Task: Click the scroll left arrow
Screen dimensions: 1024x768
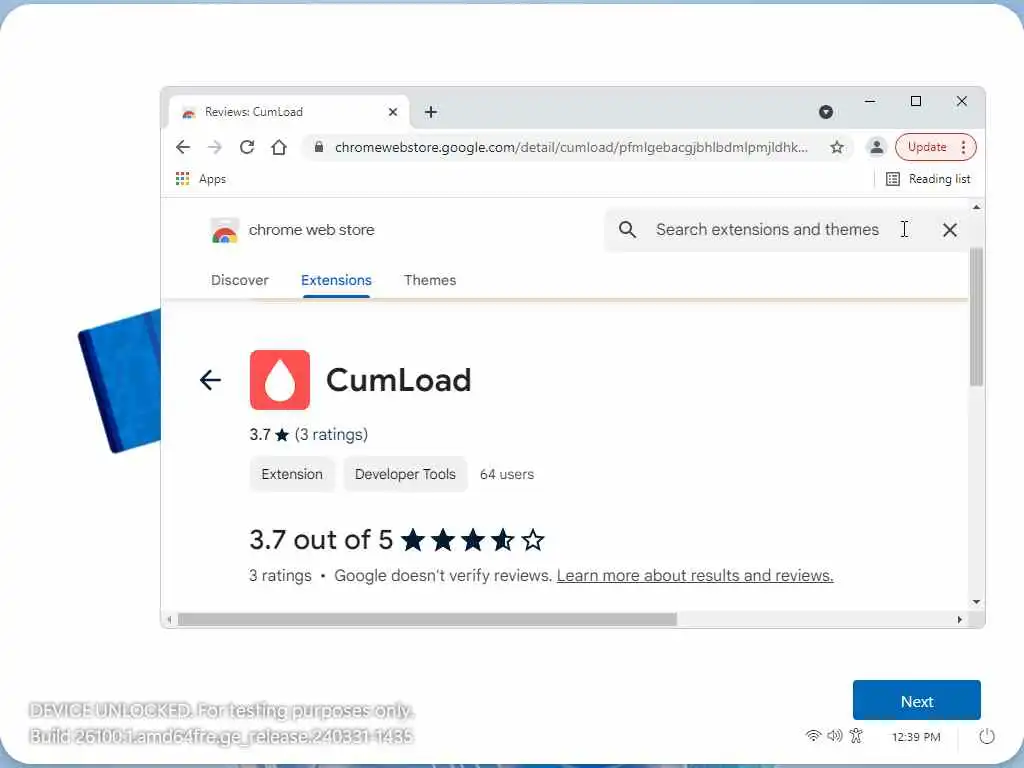Action: pyautogui.click(x=169, y=619)
